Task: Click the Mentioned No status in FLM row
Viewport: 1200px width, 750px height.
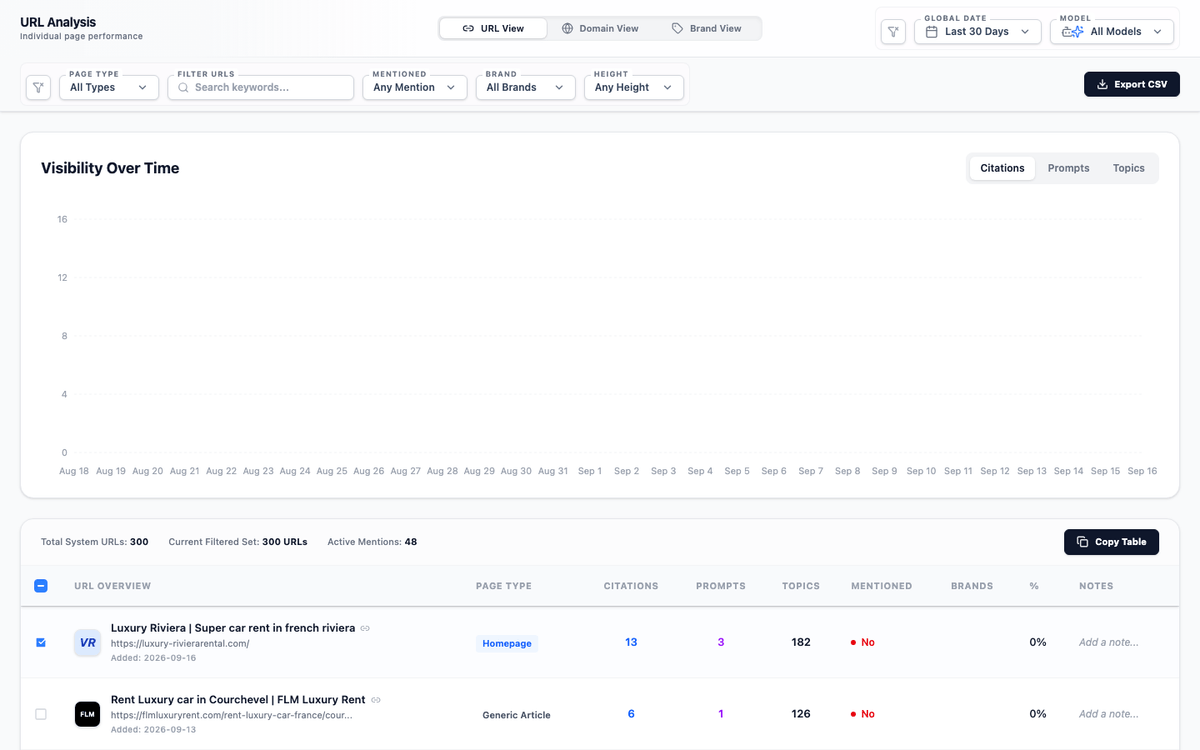Action: pyautogui.click(x=862, y=714)
